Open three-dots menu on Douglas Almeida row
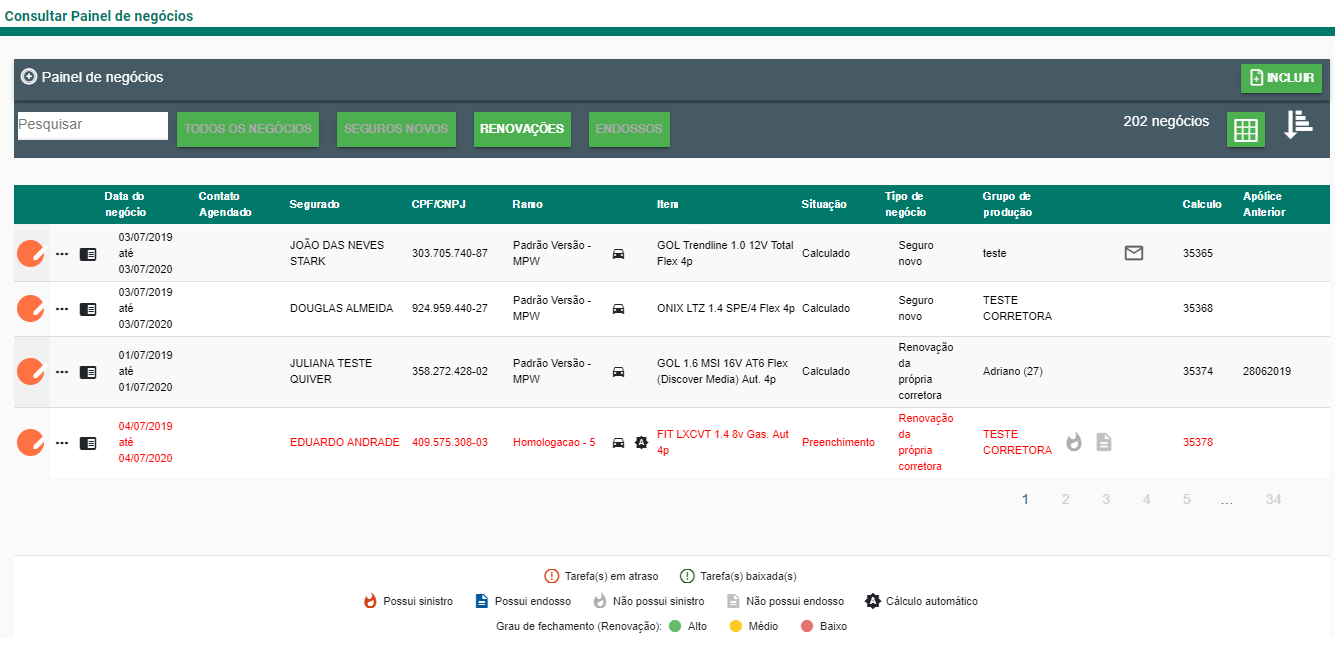Screen dimensions: 1335x647 (62, 310)
